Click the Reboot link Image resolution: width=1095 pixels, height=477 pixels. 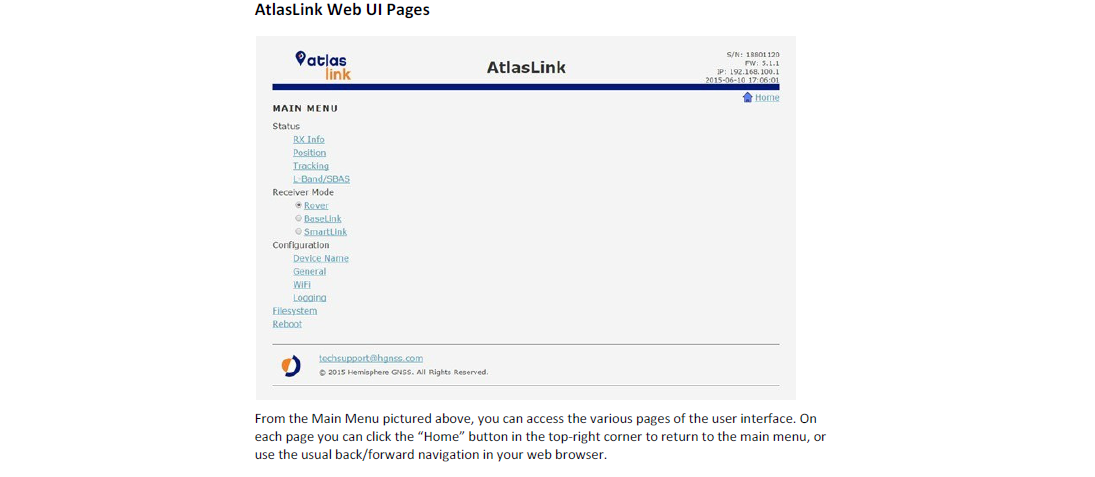click(x=286, y=324)
